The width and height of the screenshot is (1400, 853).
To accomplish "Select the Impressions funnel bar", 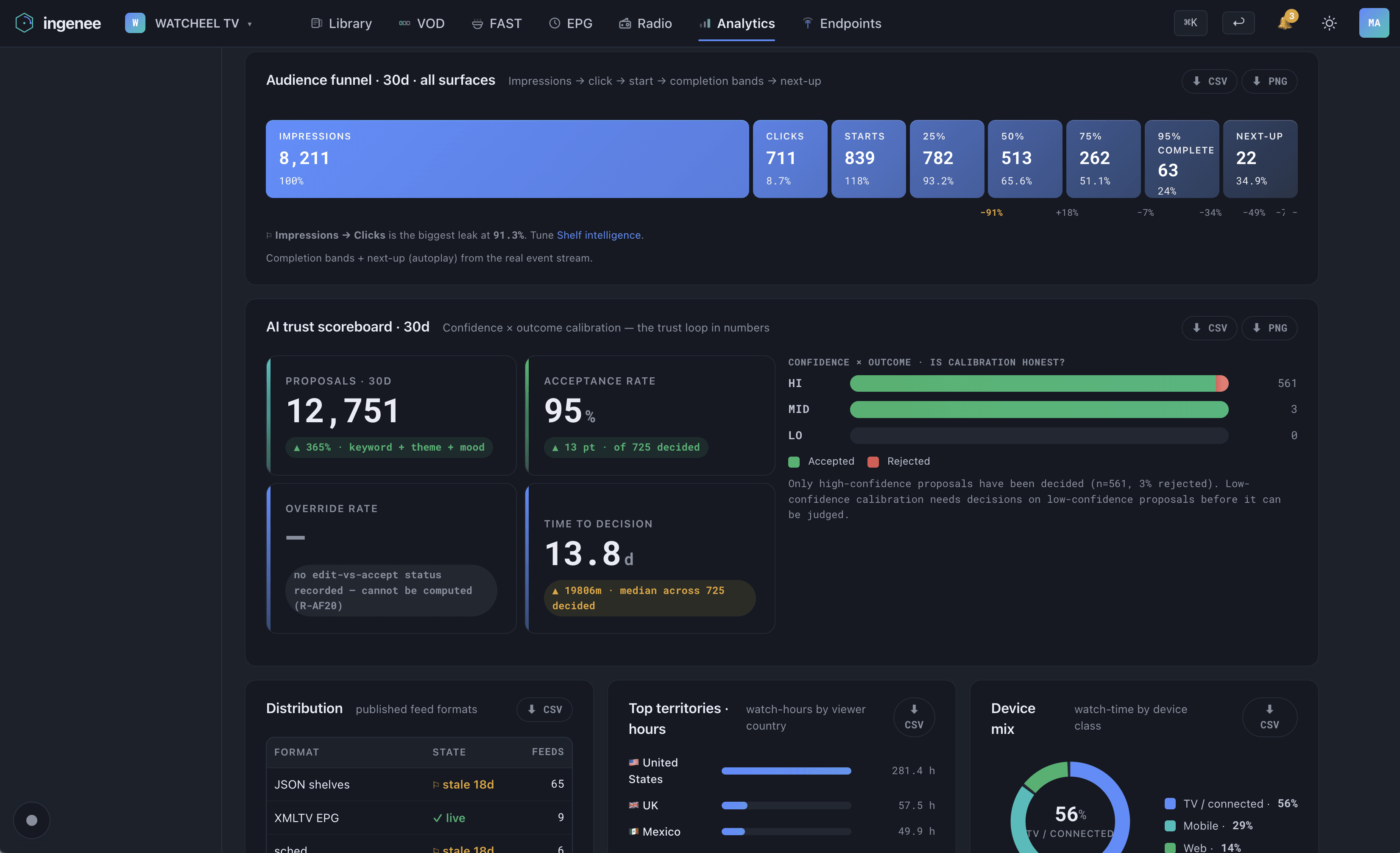I will [x=507, y=159].
